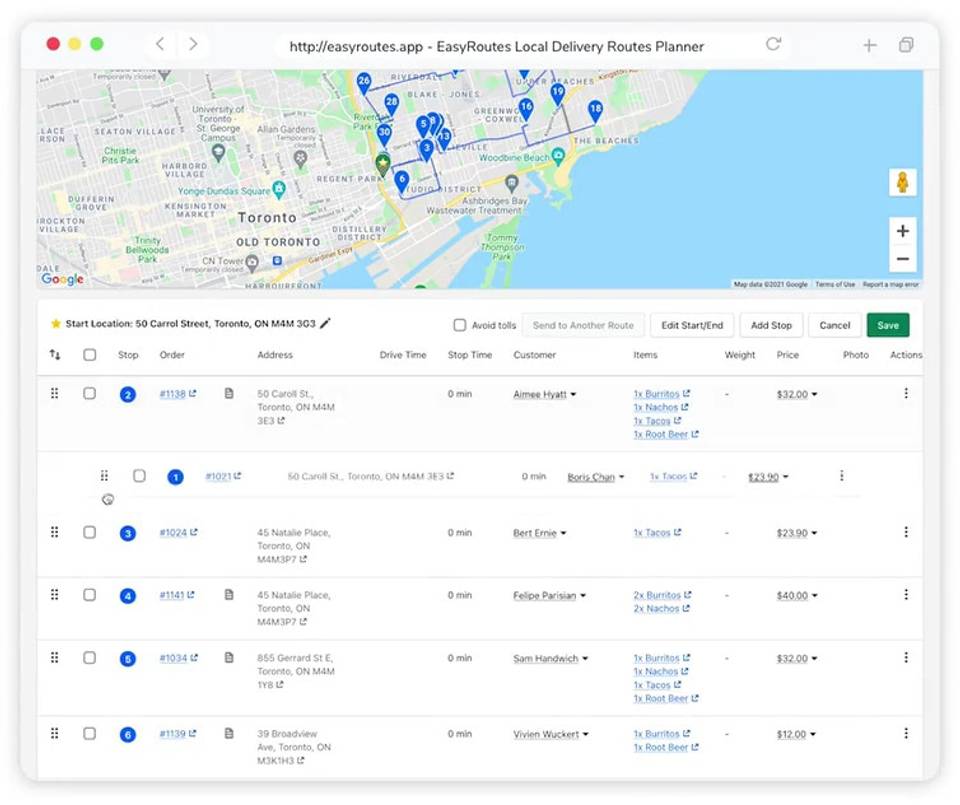Check the select-all checkbox in the header row

pyautogui.click(x=88, y=355)
